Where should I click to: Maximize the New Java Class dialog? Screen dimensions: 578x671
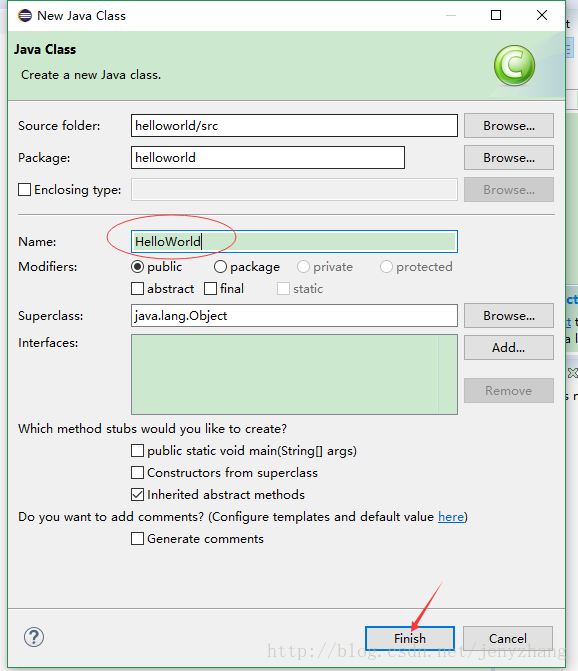coord(496,15)
